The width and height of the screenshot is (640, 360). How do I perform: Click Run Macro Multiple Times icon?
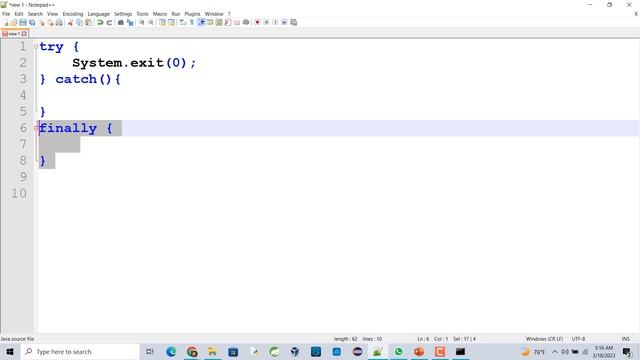tap(284, 22)
